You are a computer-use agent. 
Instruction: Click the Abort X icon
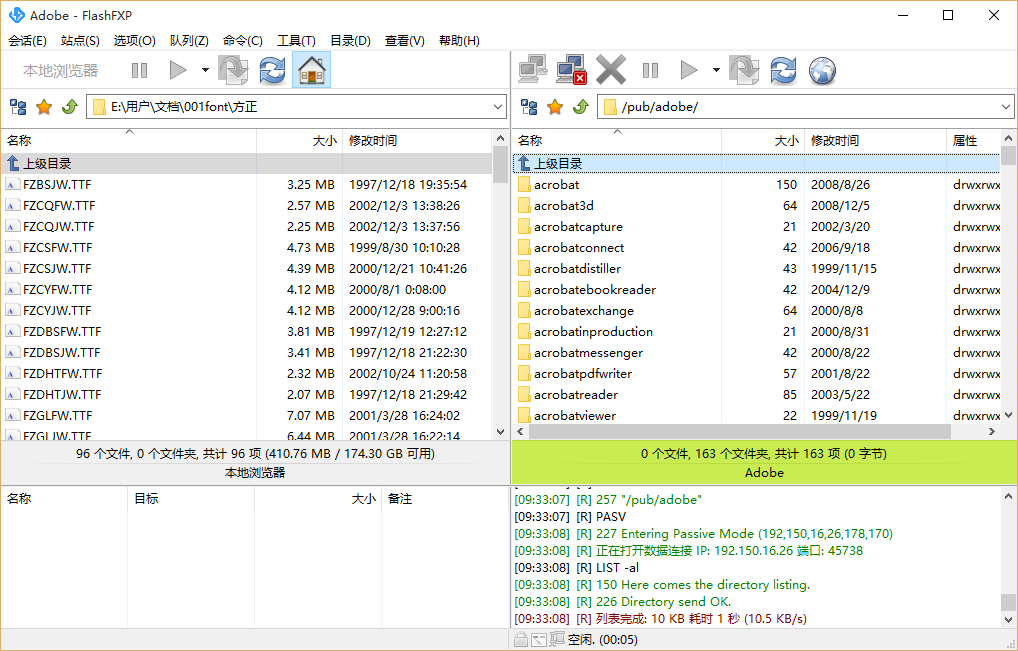(610, 70)
